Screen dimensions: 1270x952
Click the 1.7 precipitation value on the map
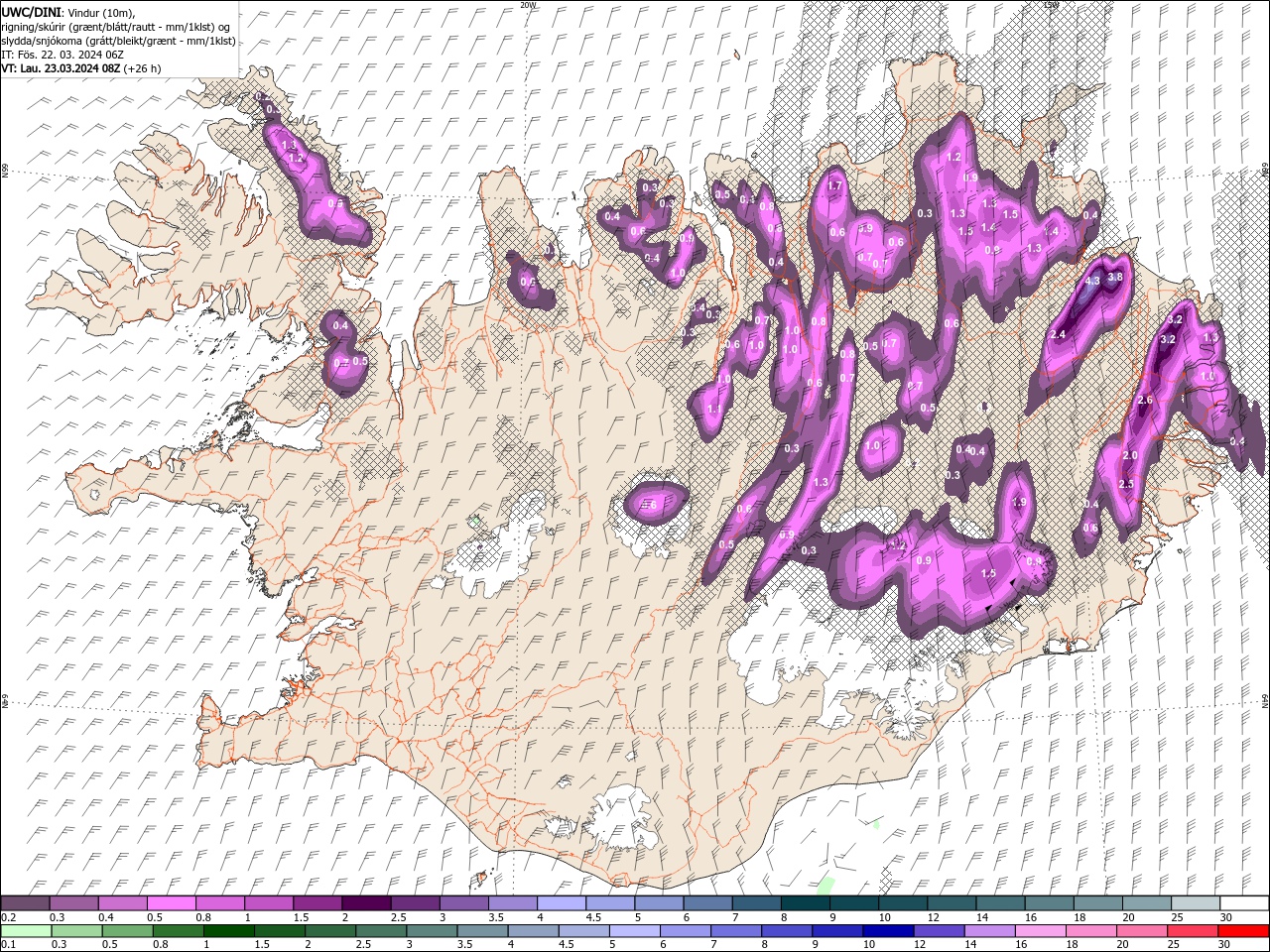834,185
